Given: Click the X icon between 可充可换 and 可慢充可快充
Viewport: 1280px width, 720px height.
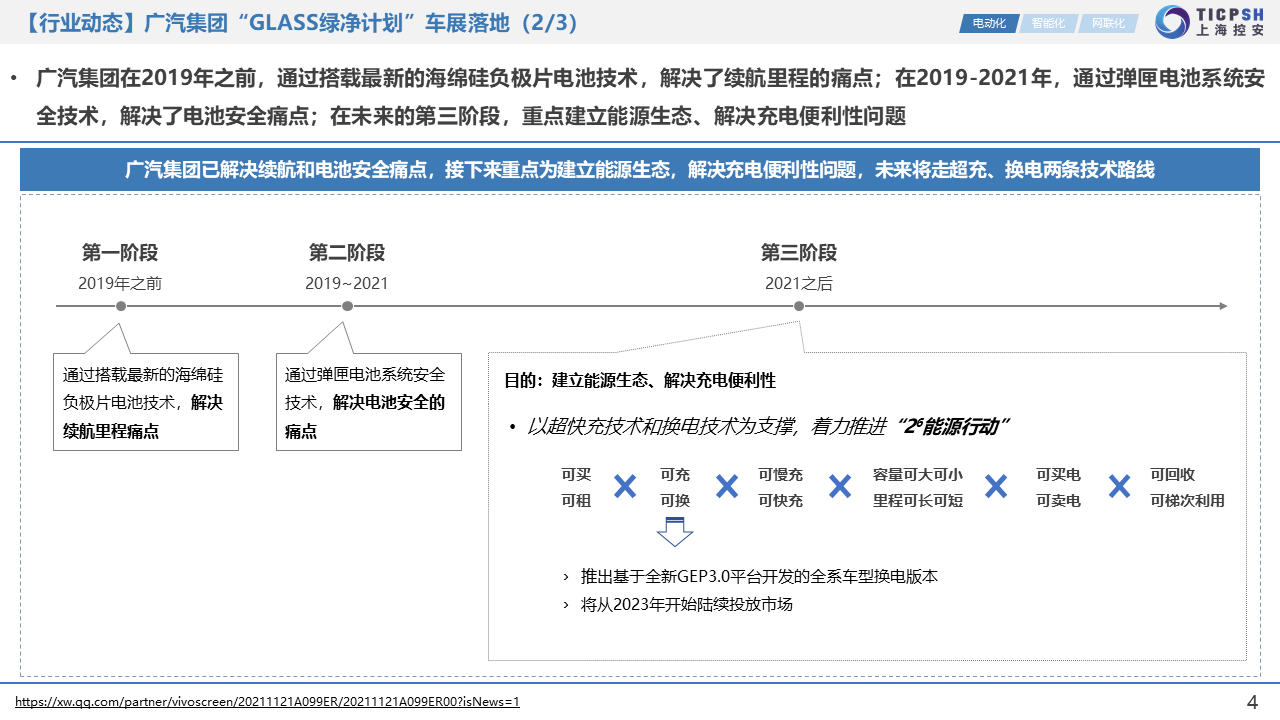Looking at the screenshot, I should 727,487.
